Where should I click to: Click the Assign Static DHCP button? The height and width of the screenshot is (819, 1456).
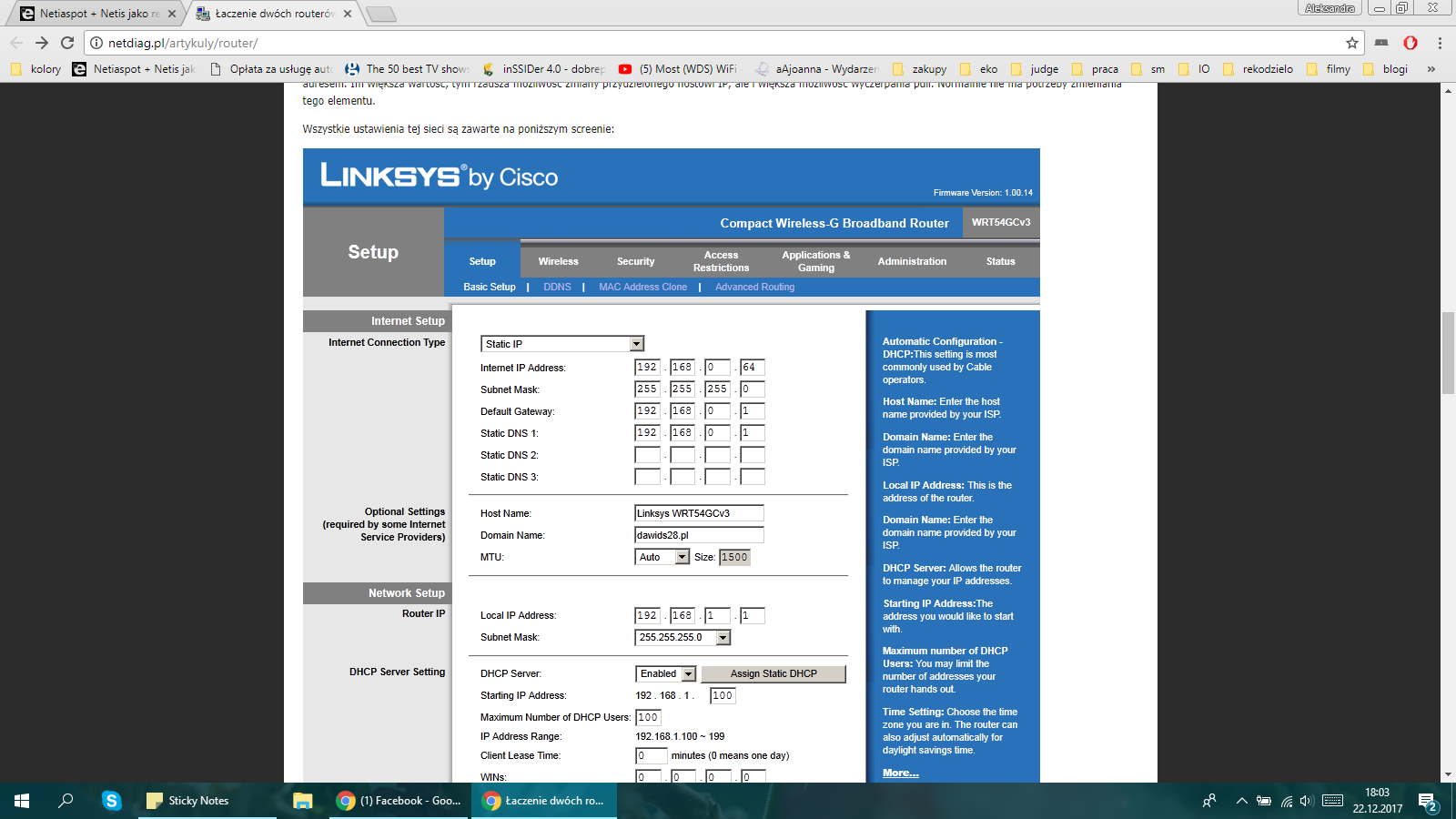[773, 673]
